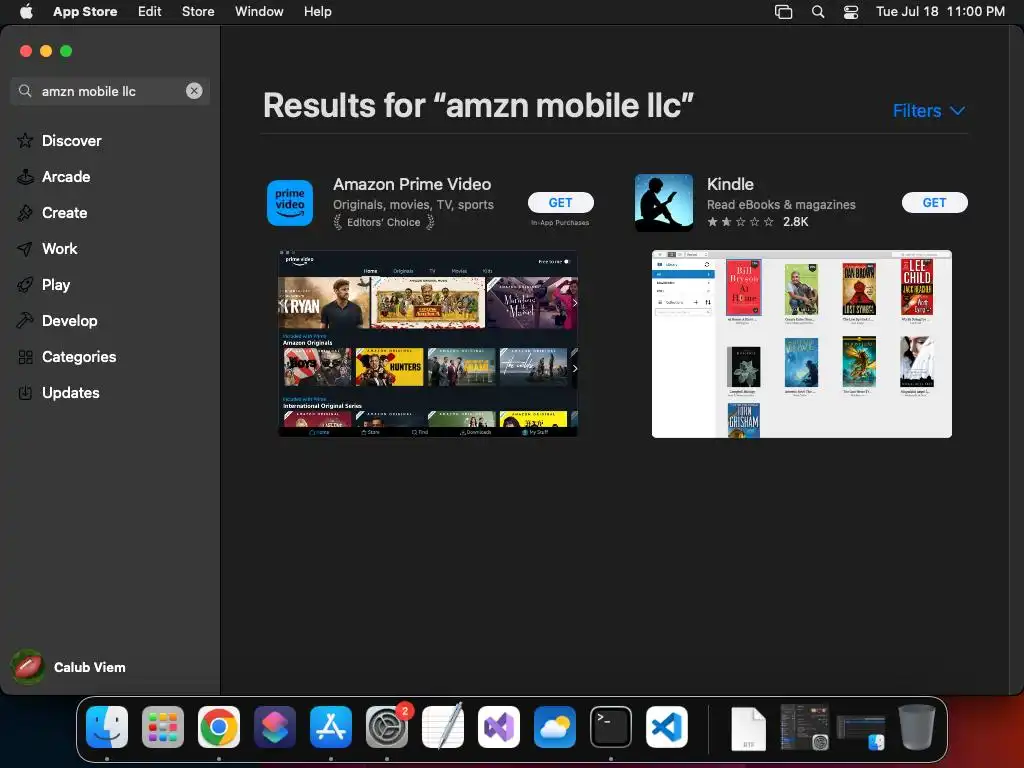Open the Kindle title link
This screenshot has width=1024, height=768.
730,184
